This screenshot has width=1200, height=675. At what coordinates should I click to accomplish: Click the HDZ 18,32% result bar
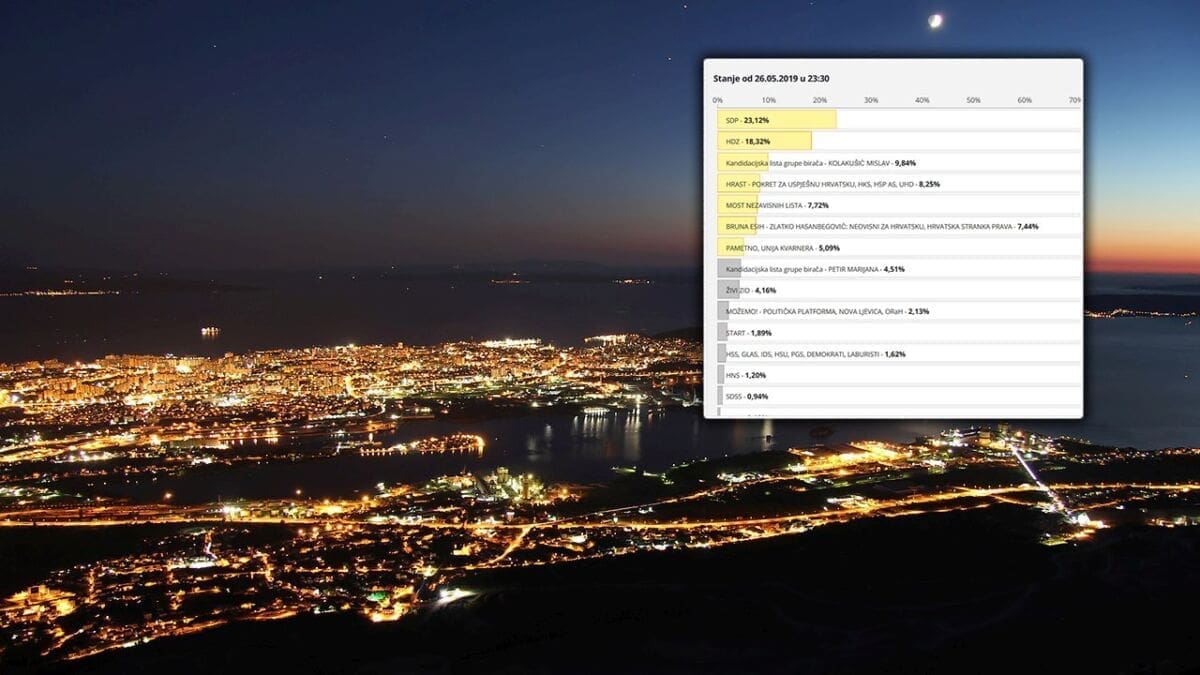[764, 142]
